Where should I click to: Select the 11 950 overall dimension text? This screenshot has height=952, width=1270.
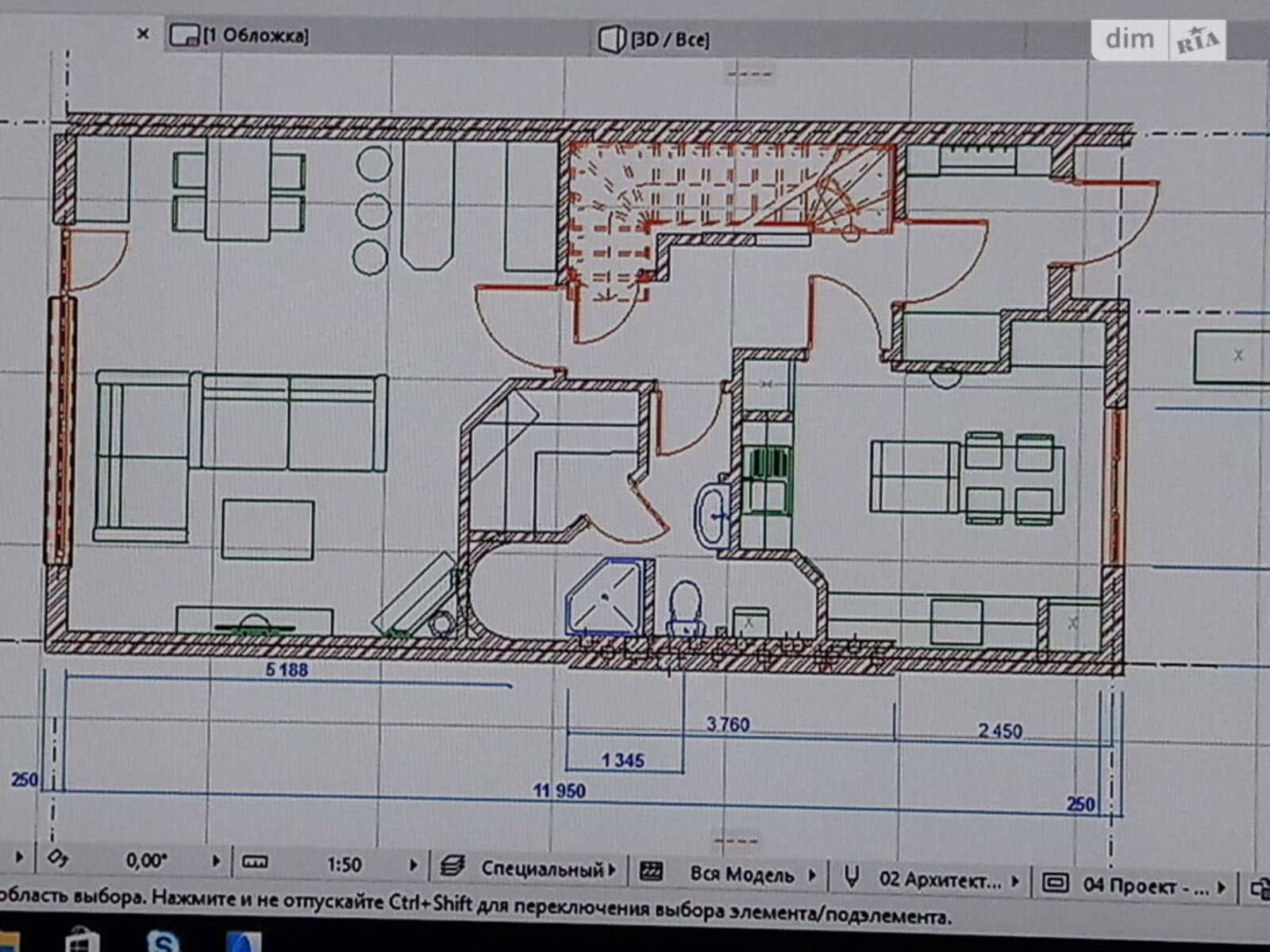click(x=559, y=791)
